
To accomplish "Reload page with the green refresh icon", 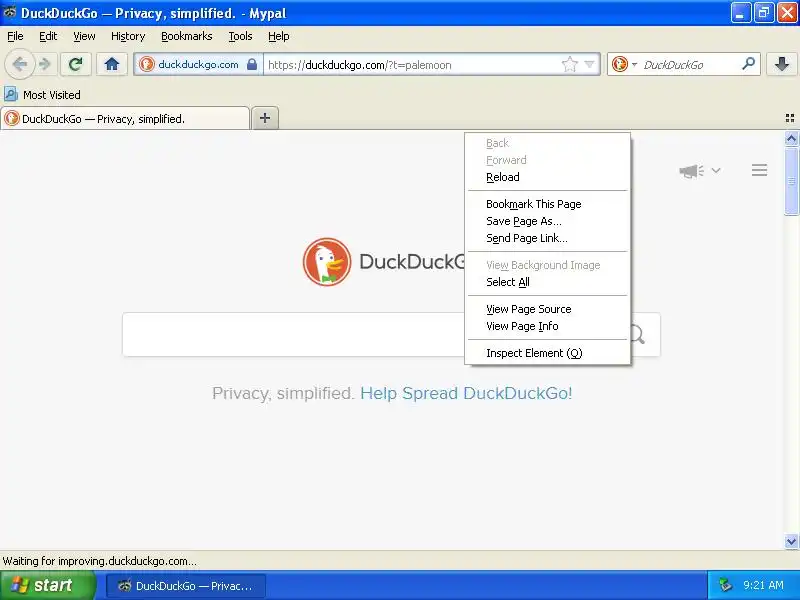I will click(76, 64).
